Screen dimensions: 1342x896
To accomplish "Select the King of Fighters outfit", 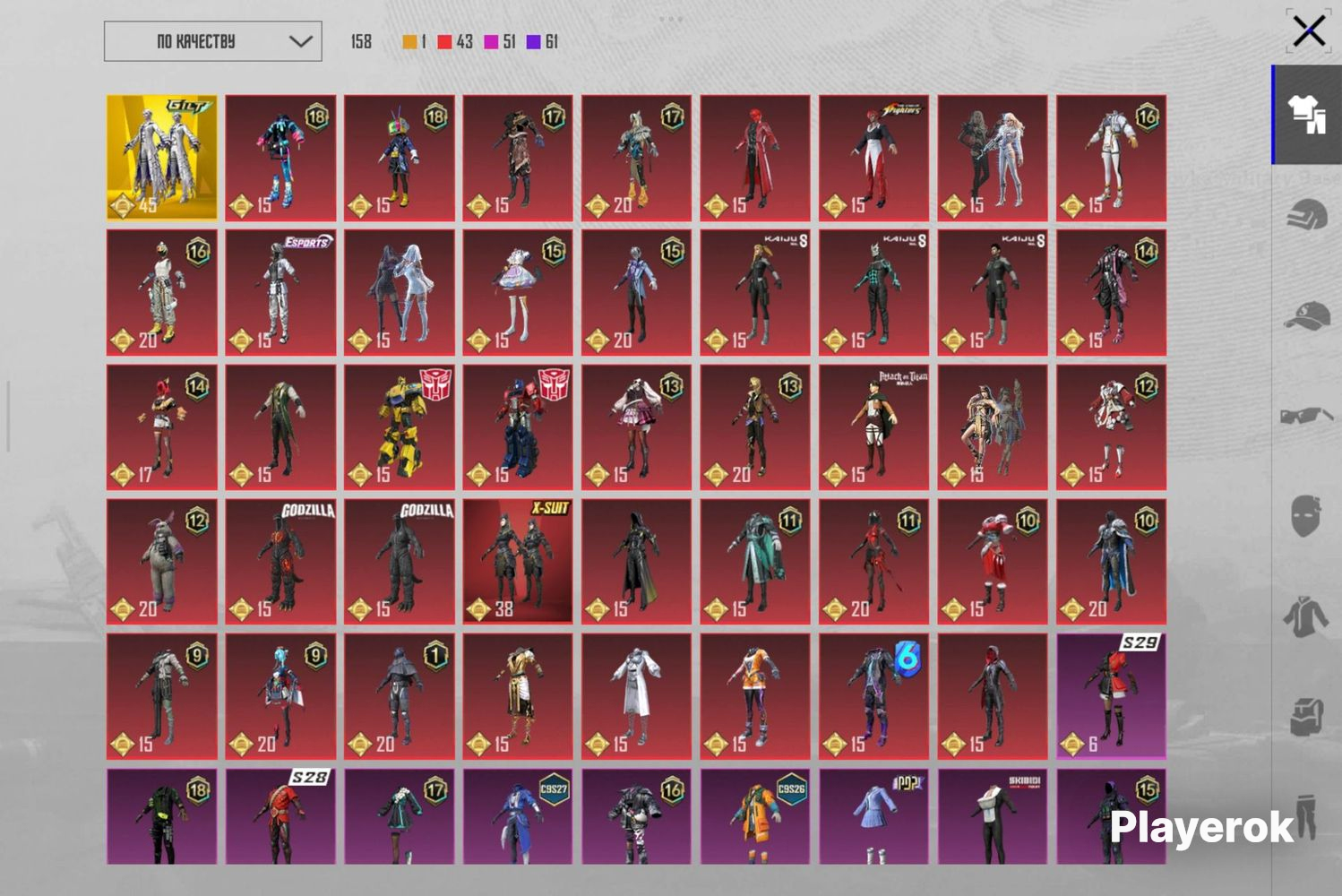I will [873, 158].
